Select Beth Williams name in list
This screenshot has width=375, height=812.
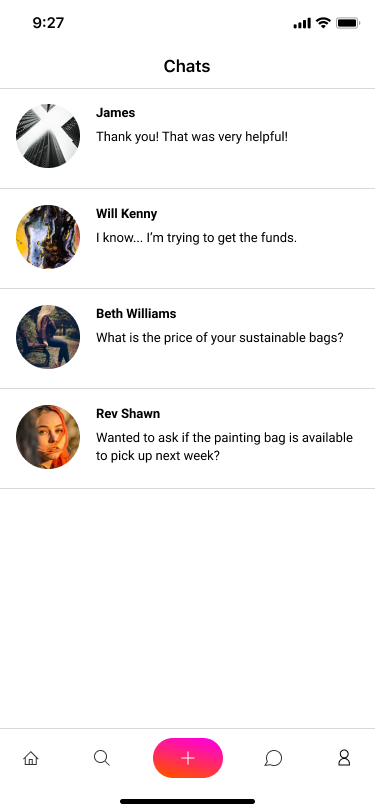coord(136,313)
